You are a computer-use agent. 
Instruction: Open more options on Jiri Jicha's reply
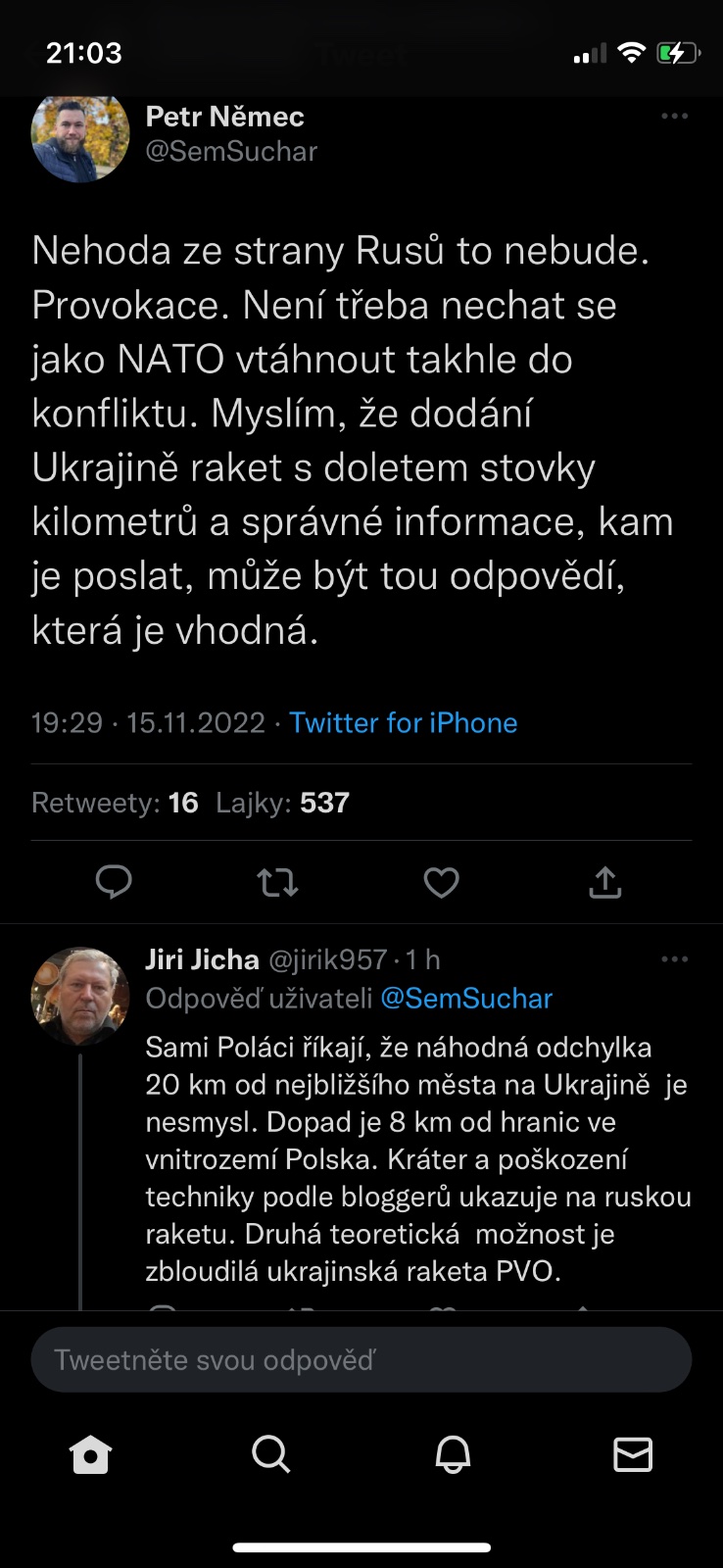pyautogui.click(x=674, y=959)
